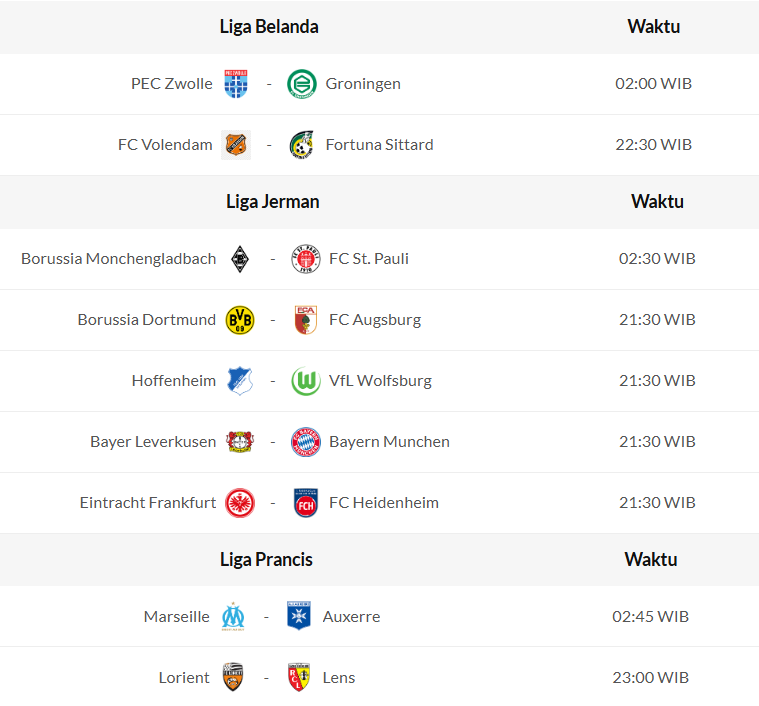Image resolution: width=759 pixels, height=706 pixels.
Task: Open the Hoffenheim team name
Action: (x=174, y=381)
